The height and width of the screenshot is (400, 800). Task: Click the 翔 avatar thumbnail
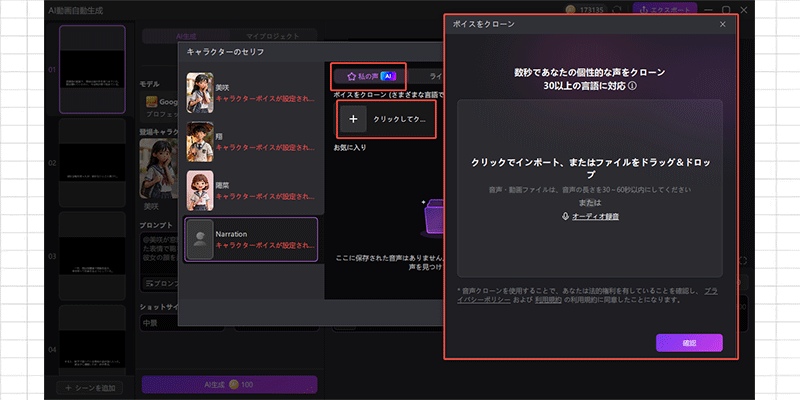pos(200,142)
